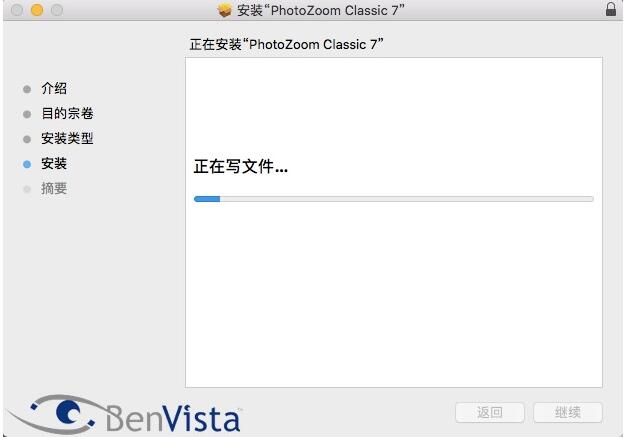Image resolution: width=629 pixels, height=437 pixels.
Task: Click the yellow minimize window button
Action: (37, 10)
